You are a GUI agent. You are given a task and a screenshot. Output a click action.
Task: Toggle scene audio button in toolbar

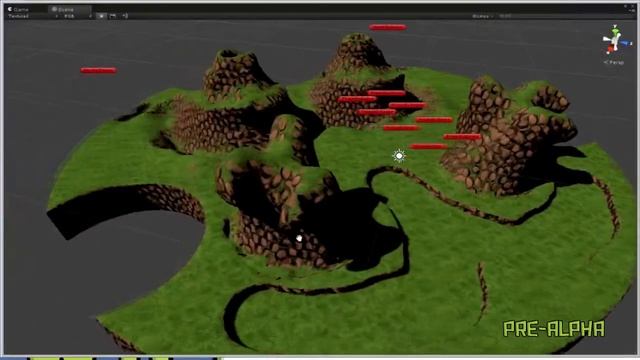125,16
